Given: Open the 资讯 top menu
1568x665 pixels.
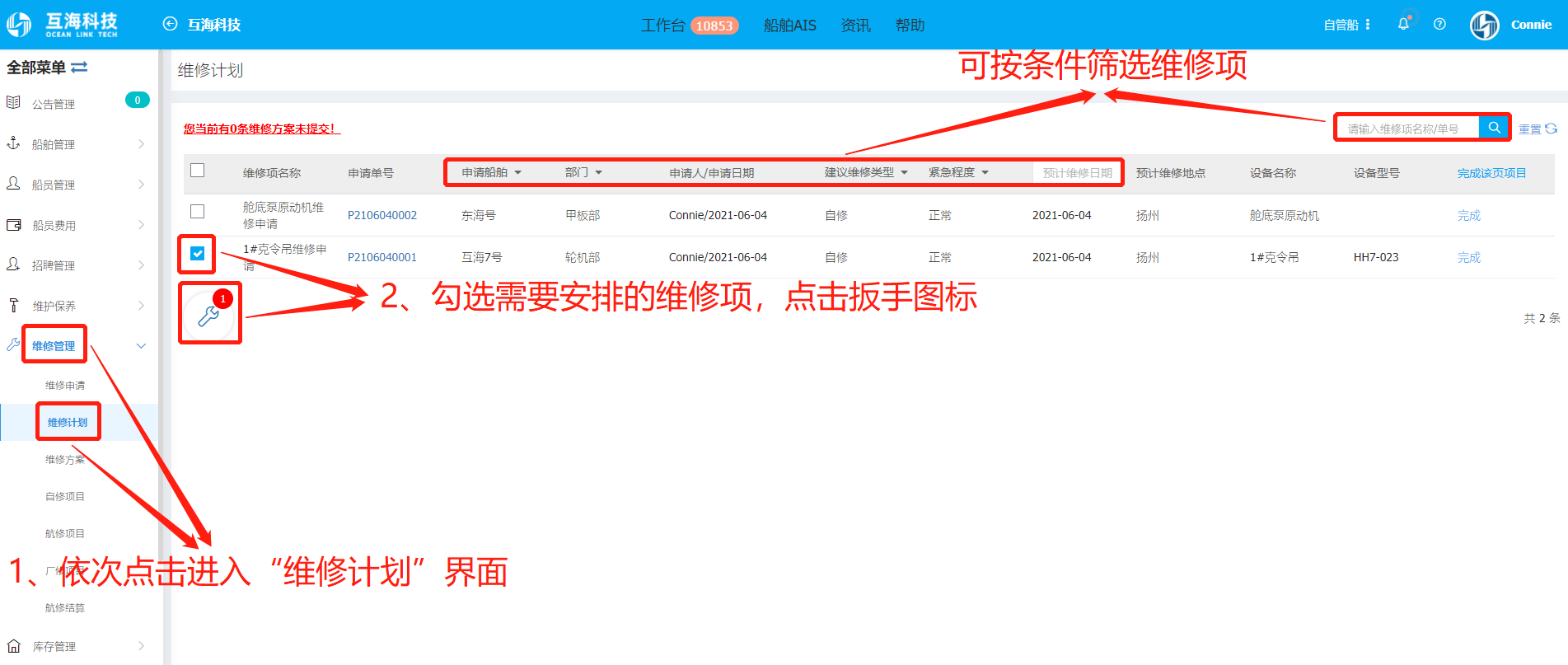Looking at the screenshot, I should click(x=855, y=26).
